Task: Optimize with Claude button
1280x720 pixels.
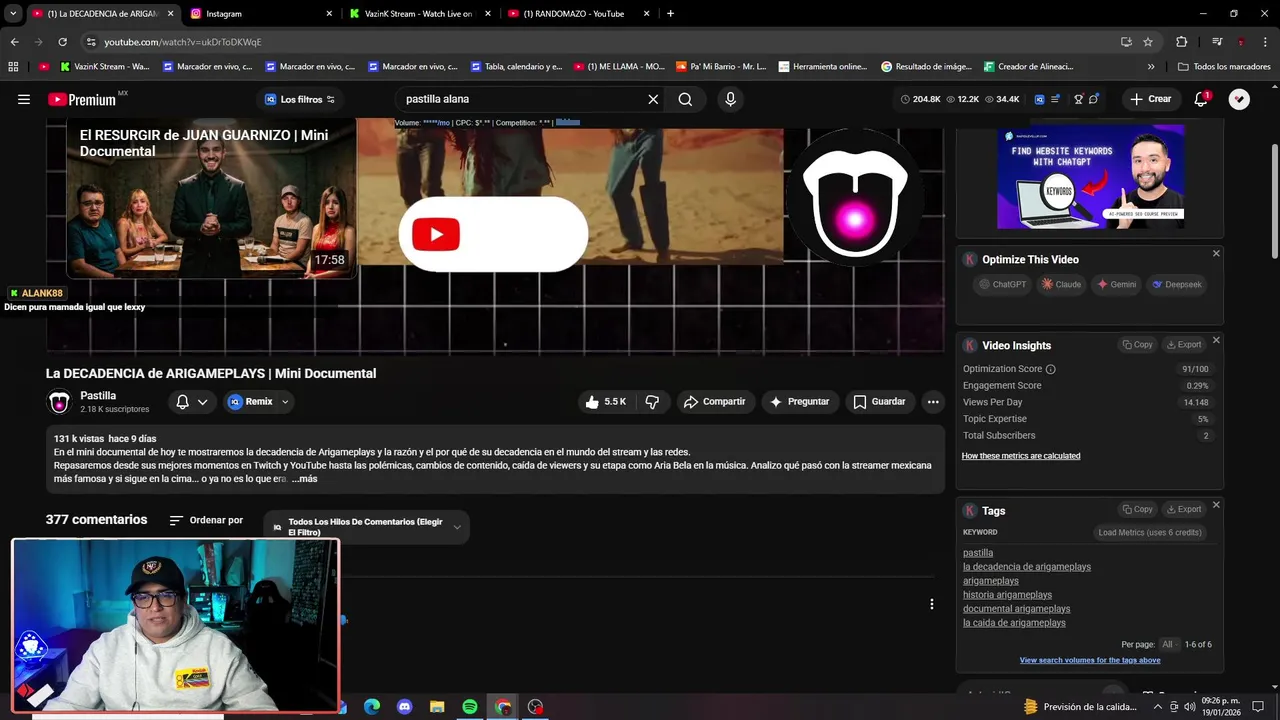Action: (1061, 285)
